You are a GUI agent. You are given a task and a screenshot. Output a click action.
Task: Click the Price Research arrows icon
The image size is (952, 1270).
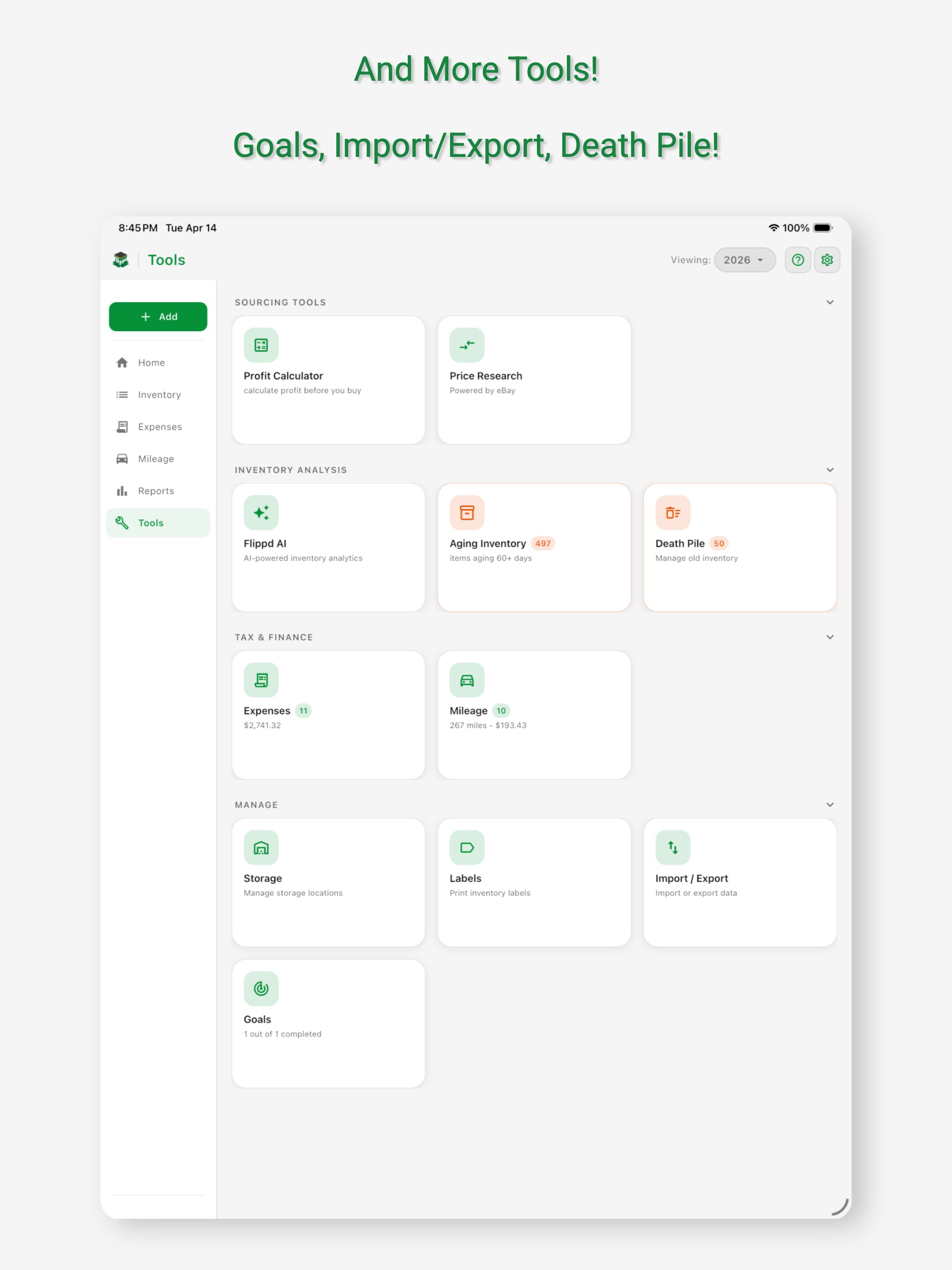coord(467,345)
